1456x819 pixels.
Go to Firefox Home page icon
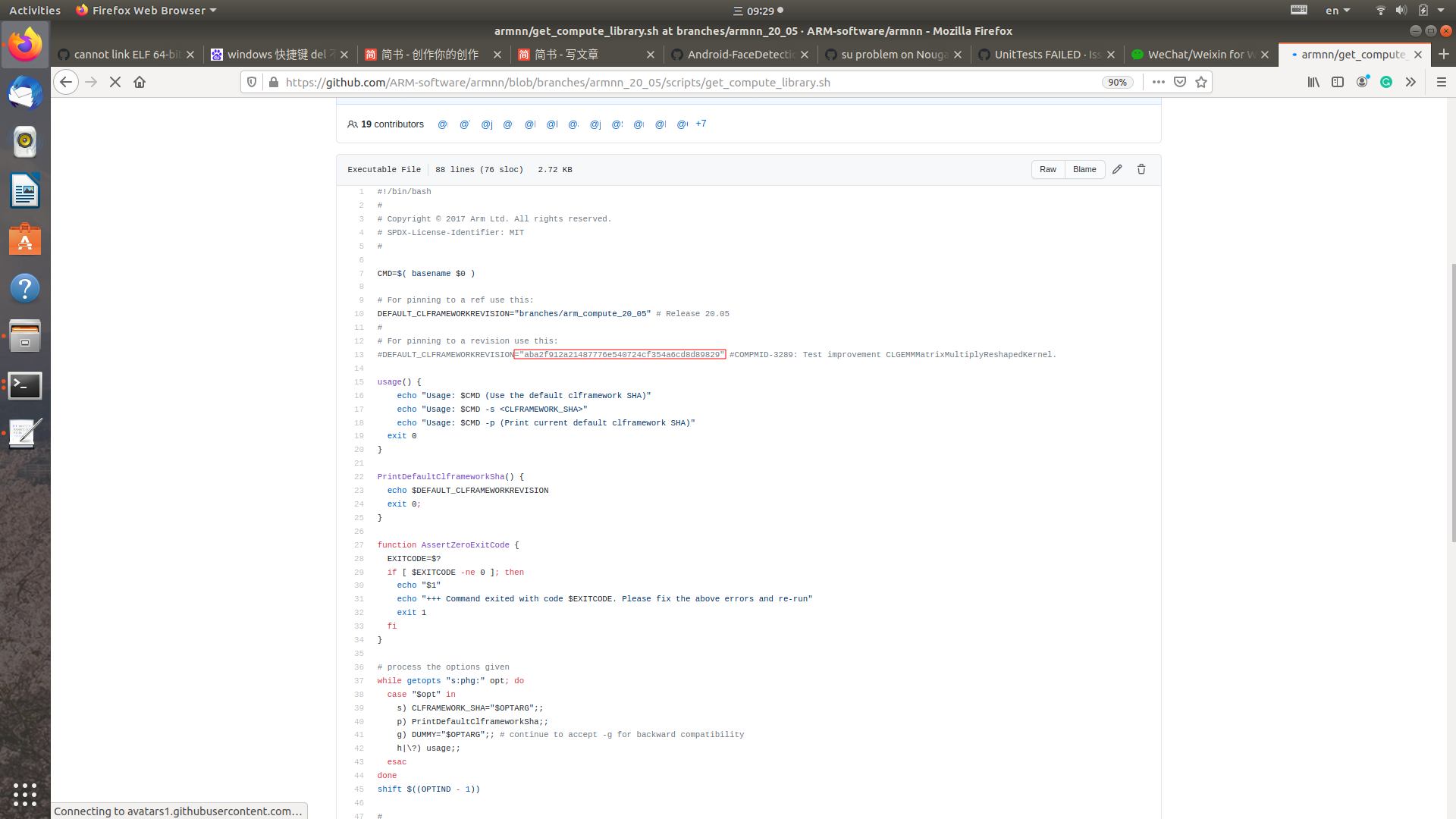tap(140, 82)
